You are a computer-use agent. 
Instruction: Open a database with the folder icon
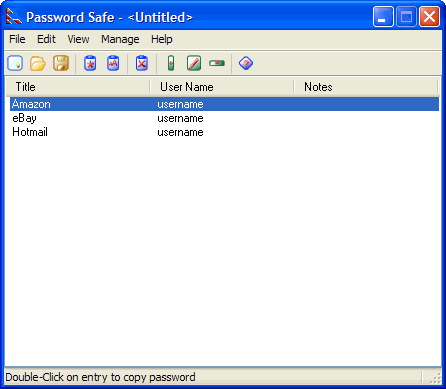click(38, 63)
